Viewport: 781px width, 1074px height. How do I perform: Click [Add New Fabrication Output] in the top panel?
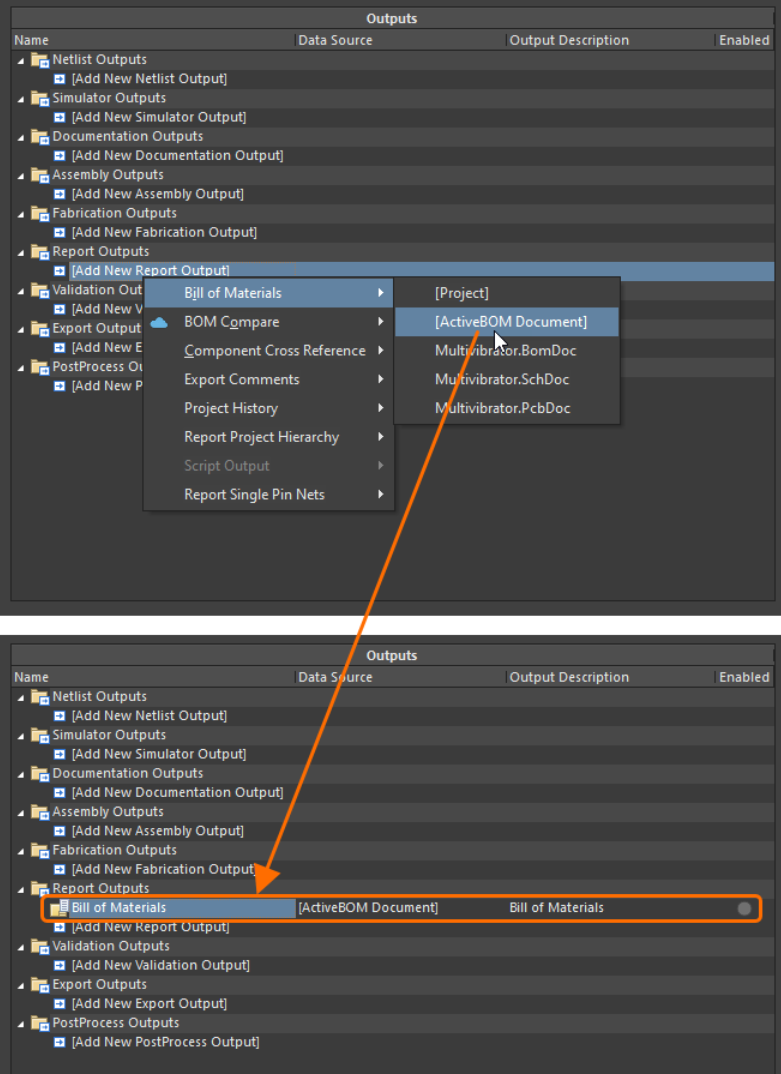164,232
